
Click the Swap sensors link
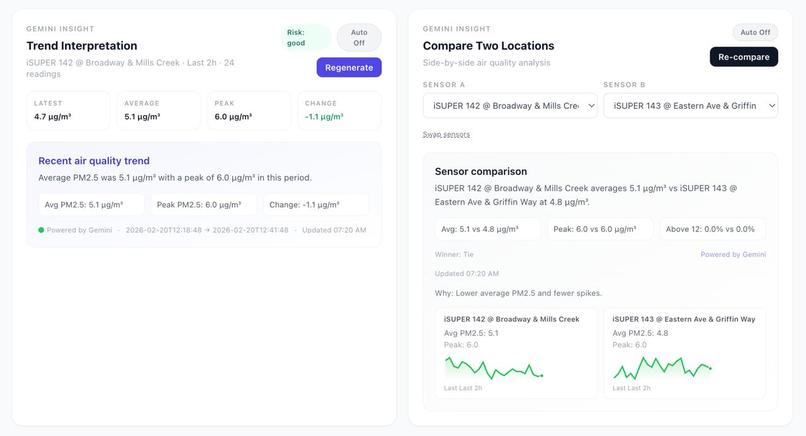pyautogui.click(x=446, y=135)
